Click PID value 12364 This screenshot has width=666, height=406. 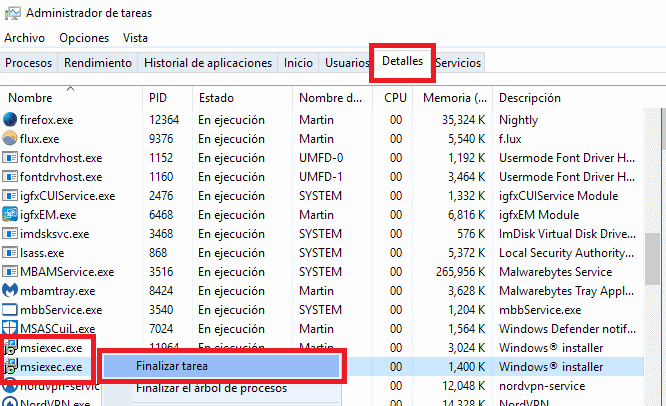[164, 120]
